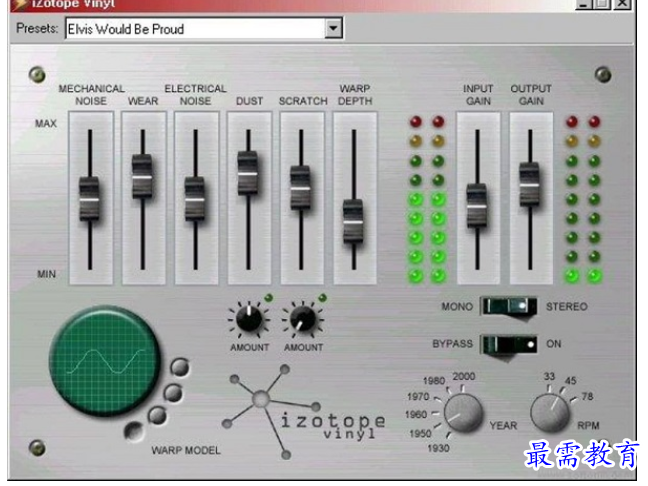Click the ON label beside the bypass switch

(554, 344)
